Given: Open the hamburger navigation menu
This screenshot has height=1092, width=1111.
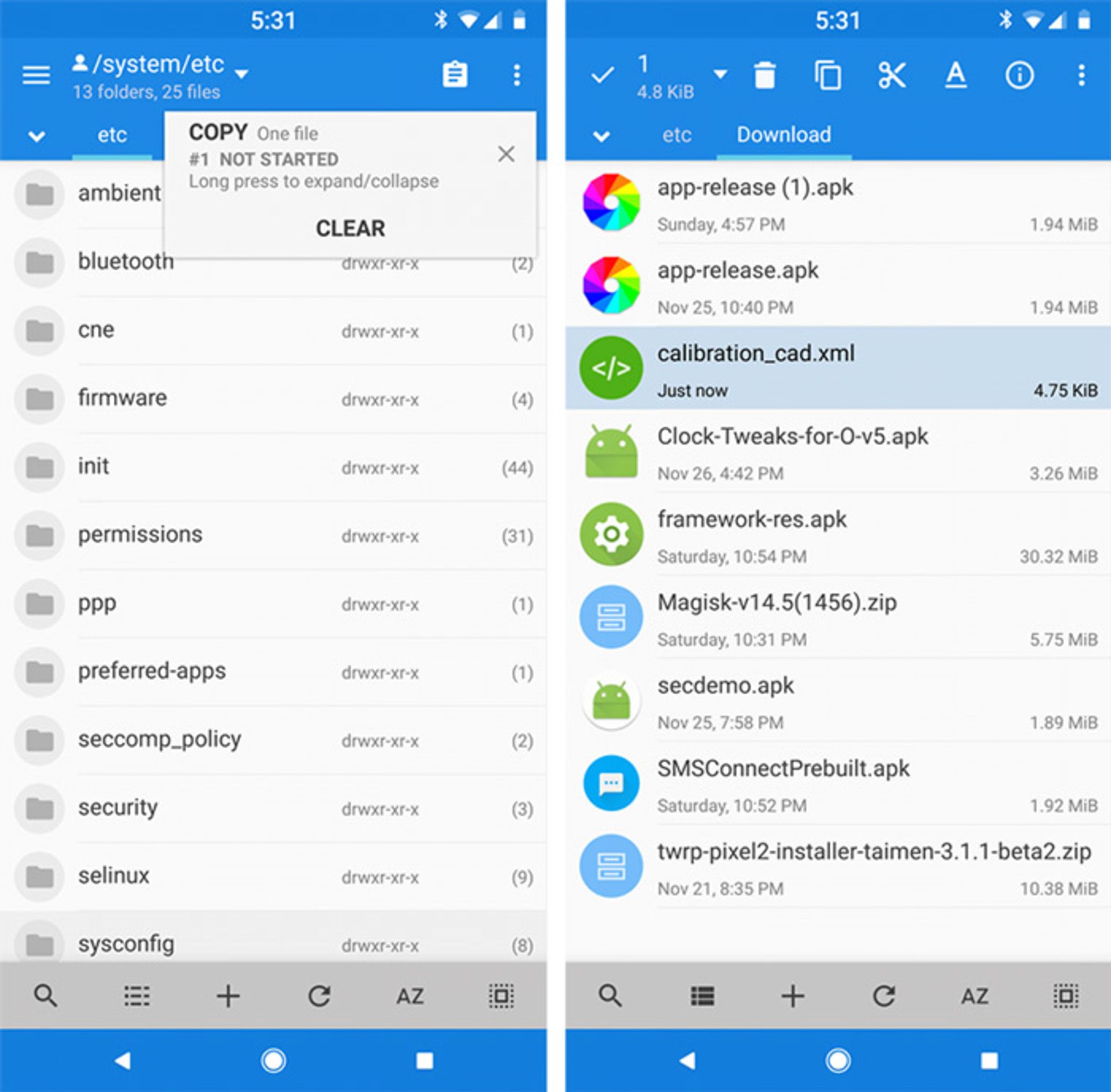Looking at the screenshot, I should pyautogui.click(x=36, y=75).
